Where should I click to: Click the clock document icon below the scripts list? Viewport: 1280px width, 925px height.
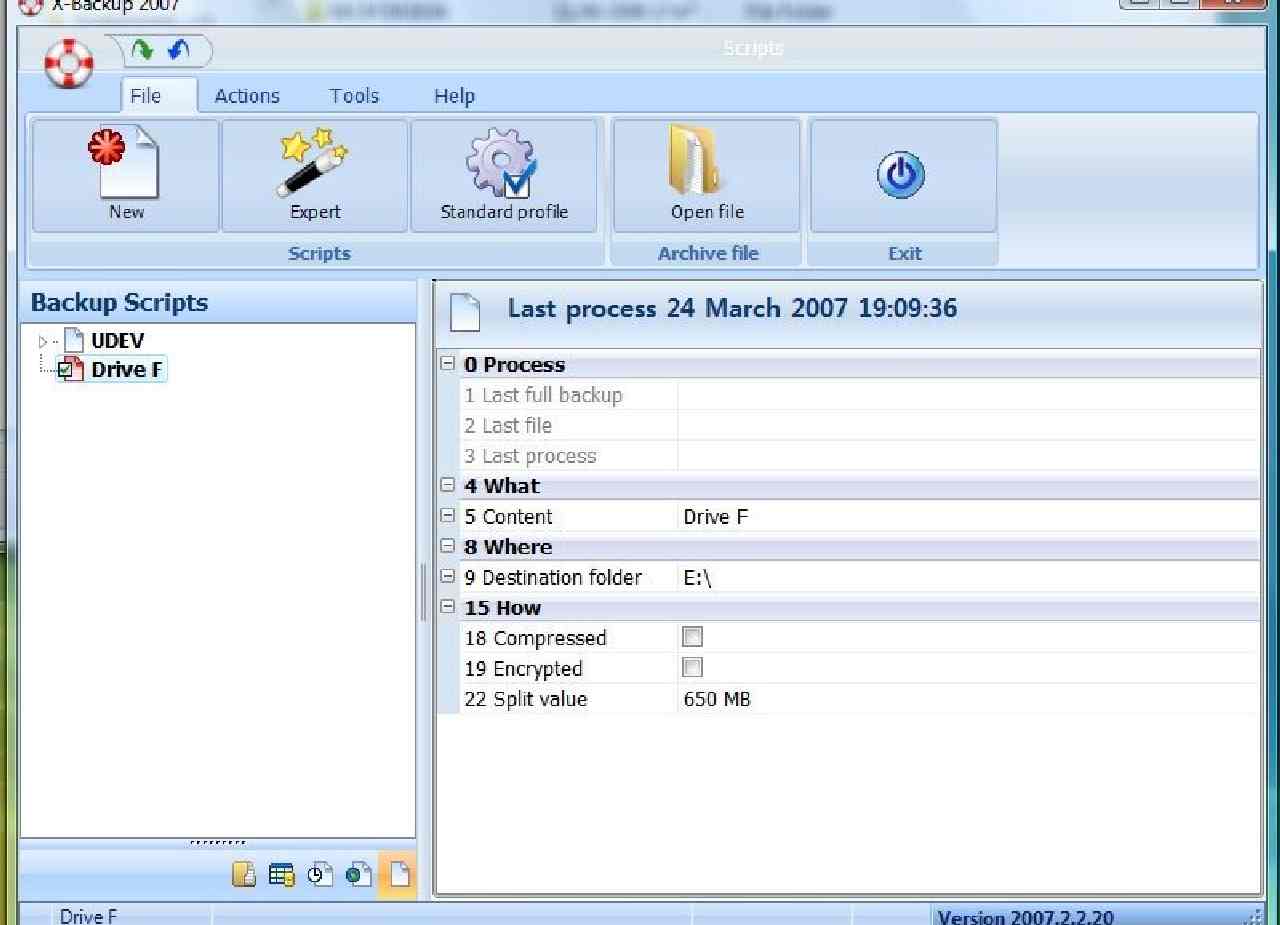(320, 875)
